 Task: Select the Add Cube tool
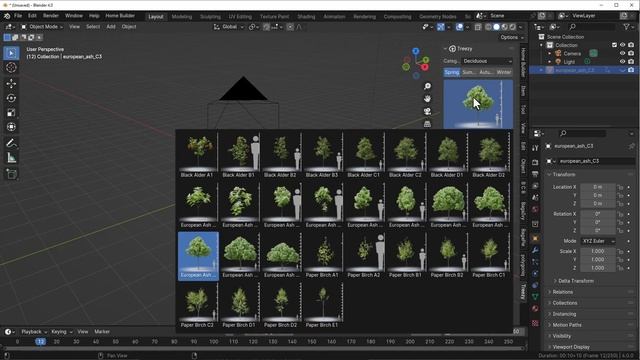11,174
